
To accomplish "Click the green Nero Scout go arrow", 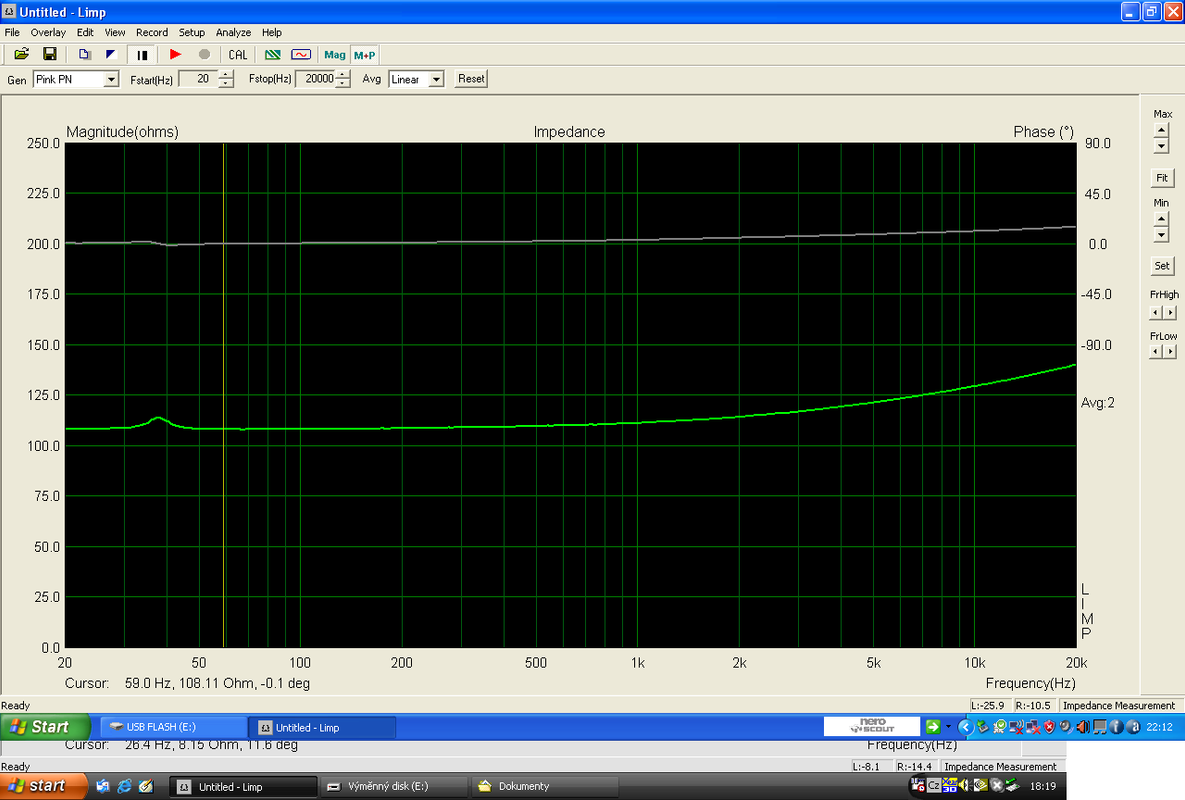I will click(933, 727).
